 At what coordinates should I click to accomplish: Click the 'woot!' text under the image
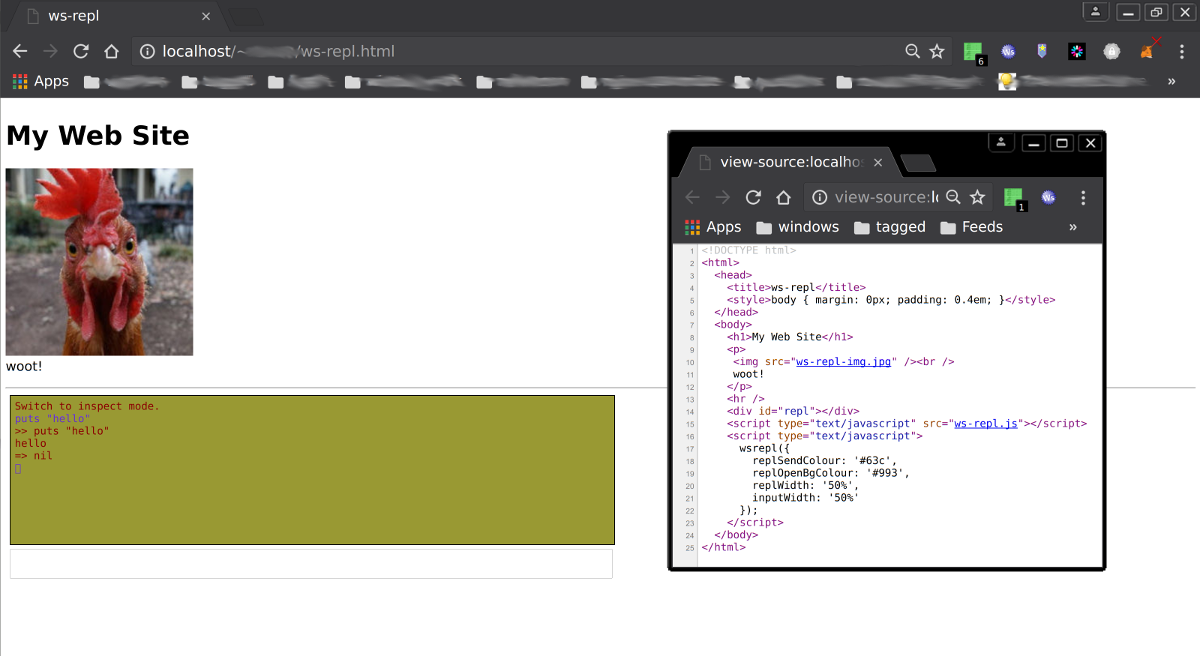click(x=24, y=367)
